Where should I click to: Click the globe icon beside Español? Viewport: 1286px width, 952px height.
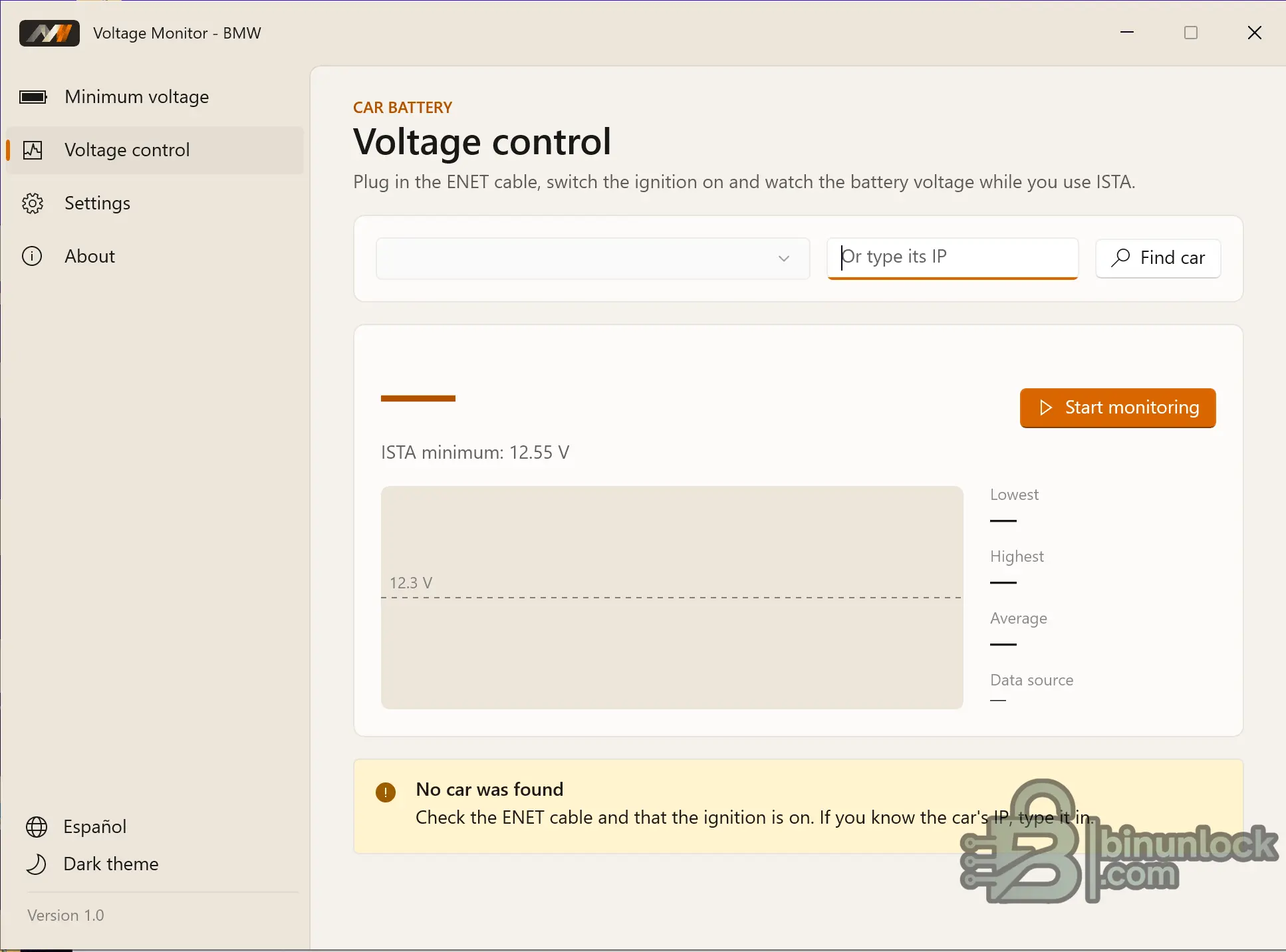coord(37,827)
